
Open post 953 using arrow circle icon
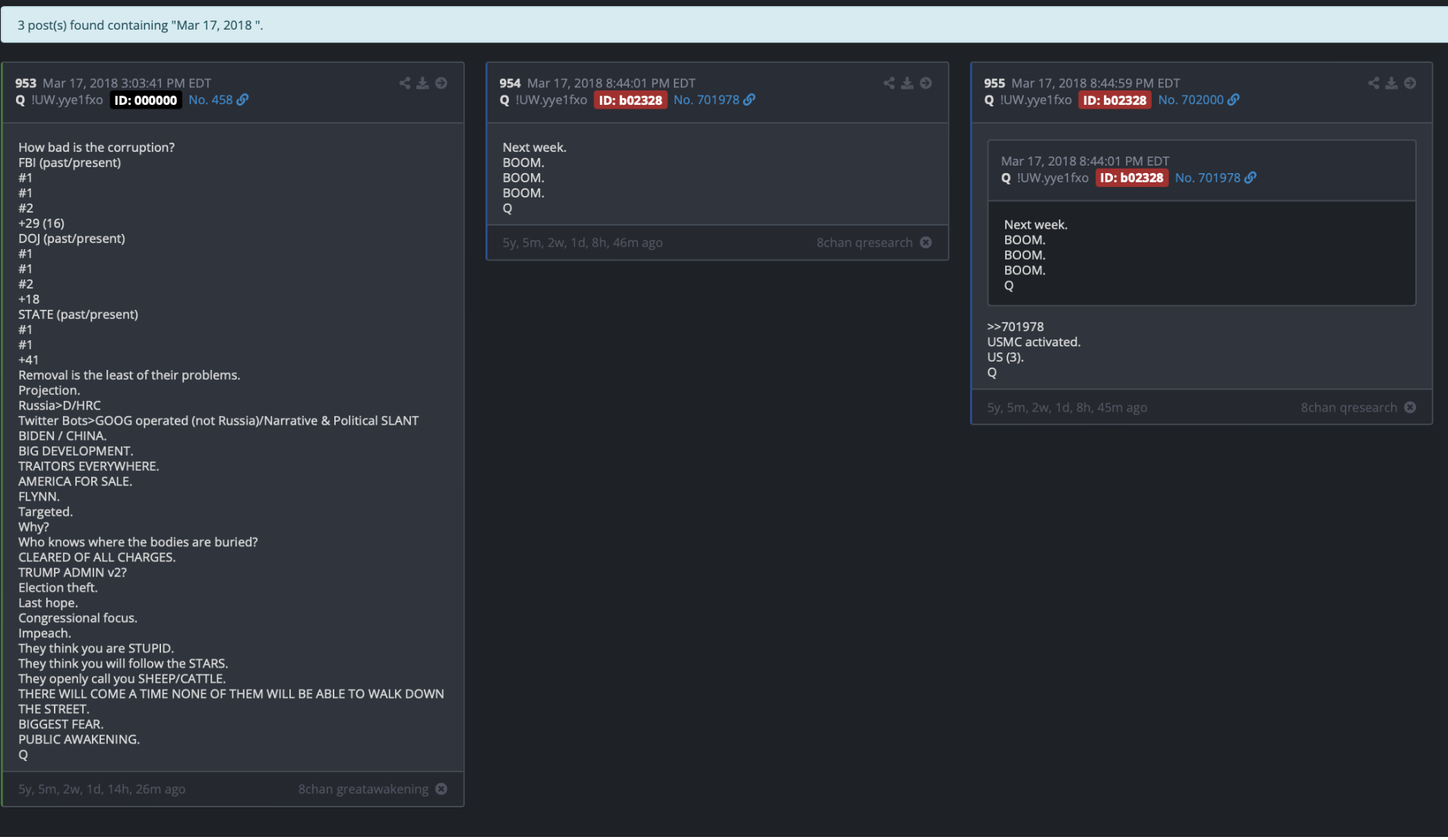pos(441,83)
